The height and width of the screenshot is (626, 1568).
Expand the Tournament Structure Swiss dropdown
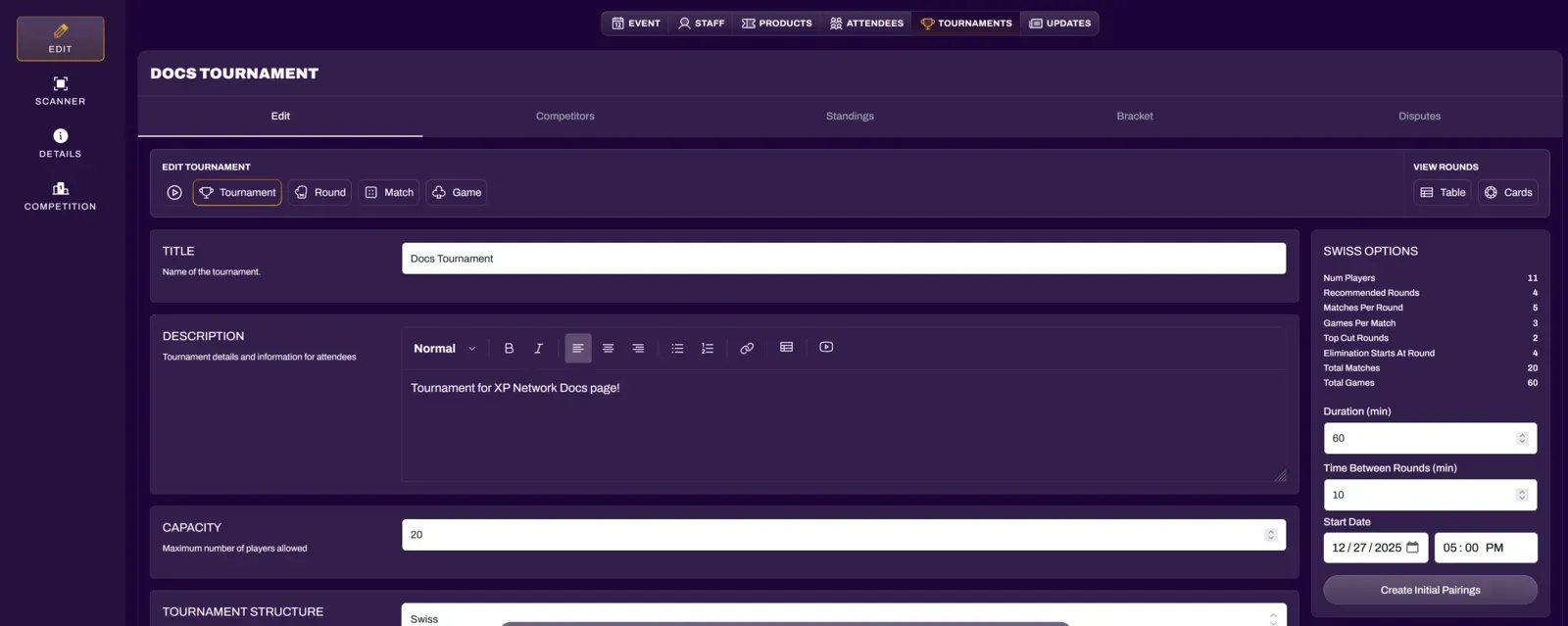point(843,617)
